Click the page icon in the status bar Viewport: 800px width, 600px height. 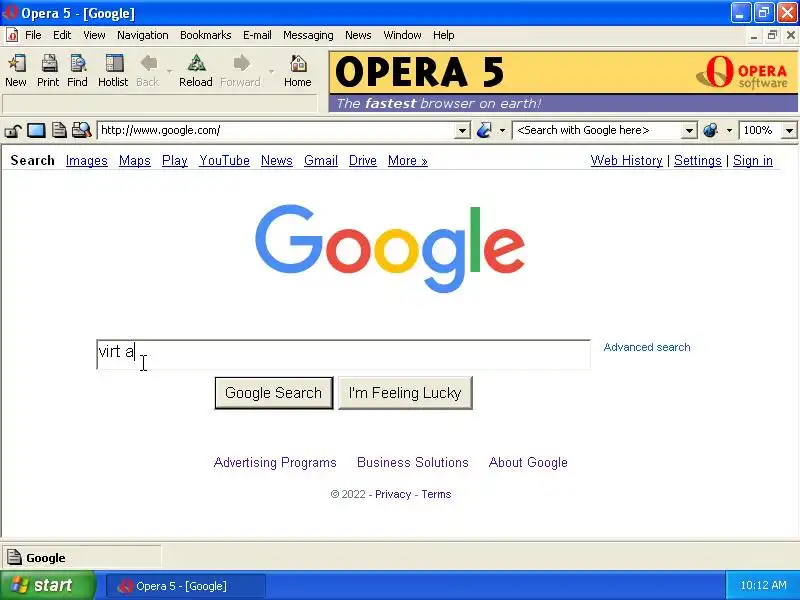(x=14, y=557)
